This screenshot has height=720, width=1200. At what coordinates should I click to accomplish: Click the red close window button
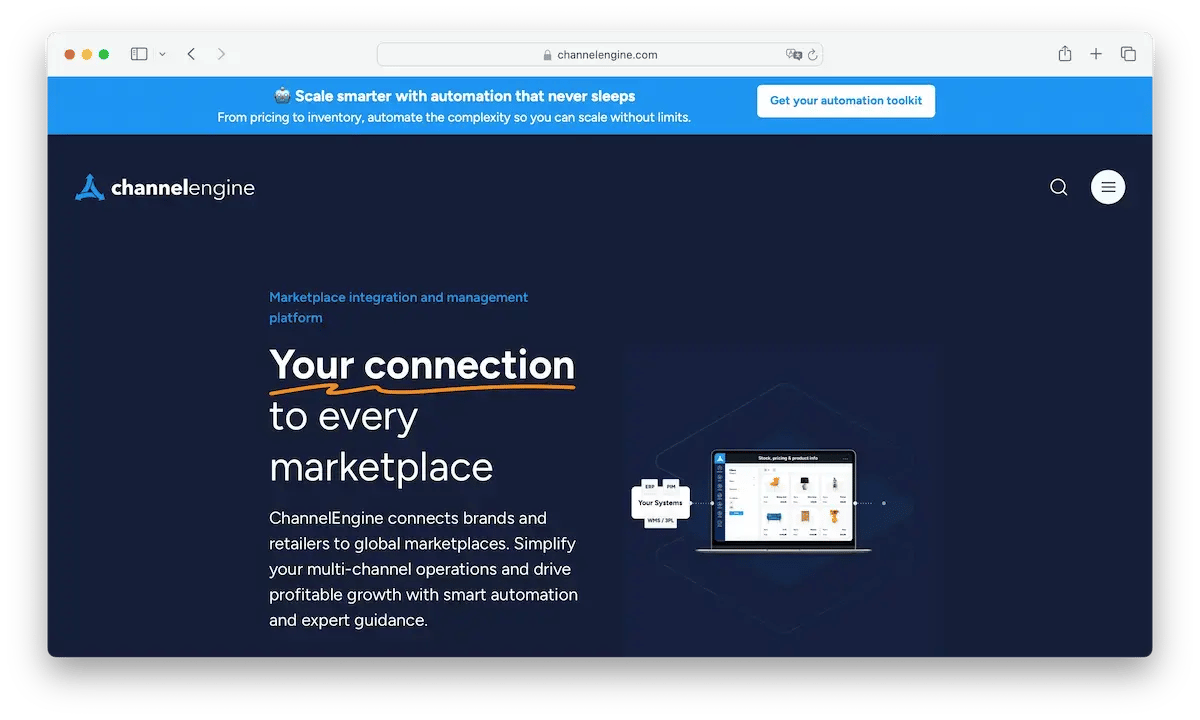click(70, 54)
